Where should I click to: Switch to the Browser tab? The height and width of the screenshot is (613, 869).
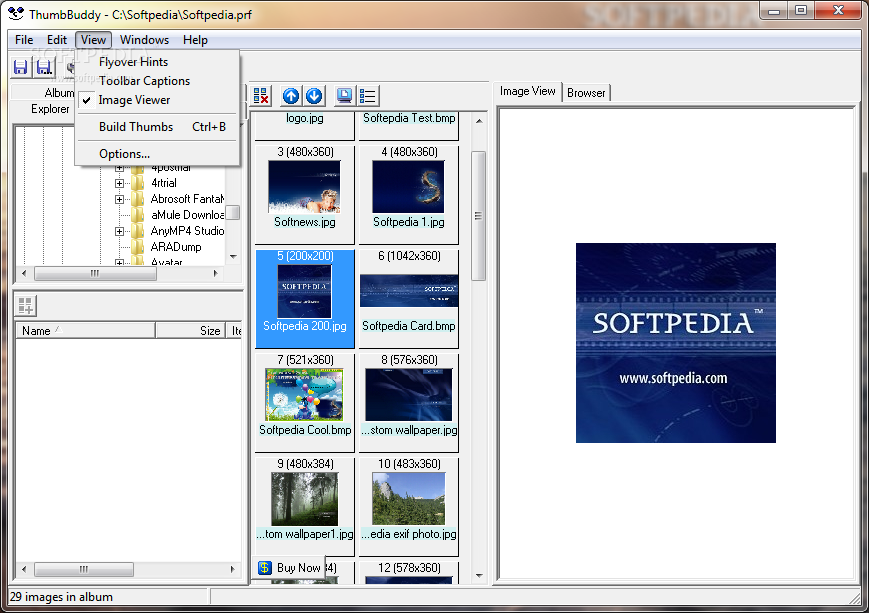[586, 93]
